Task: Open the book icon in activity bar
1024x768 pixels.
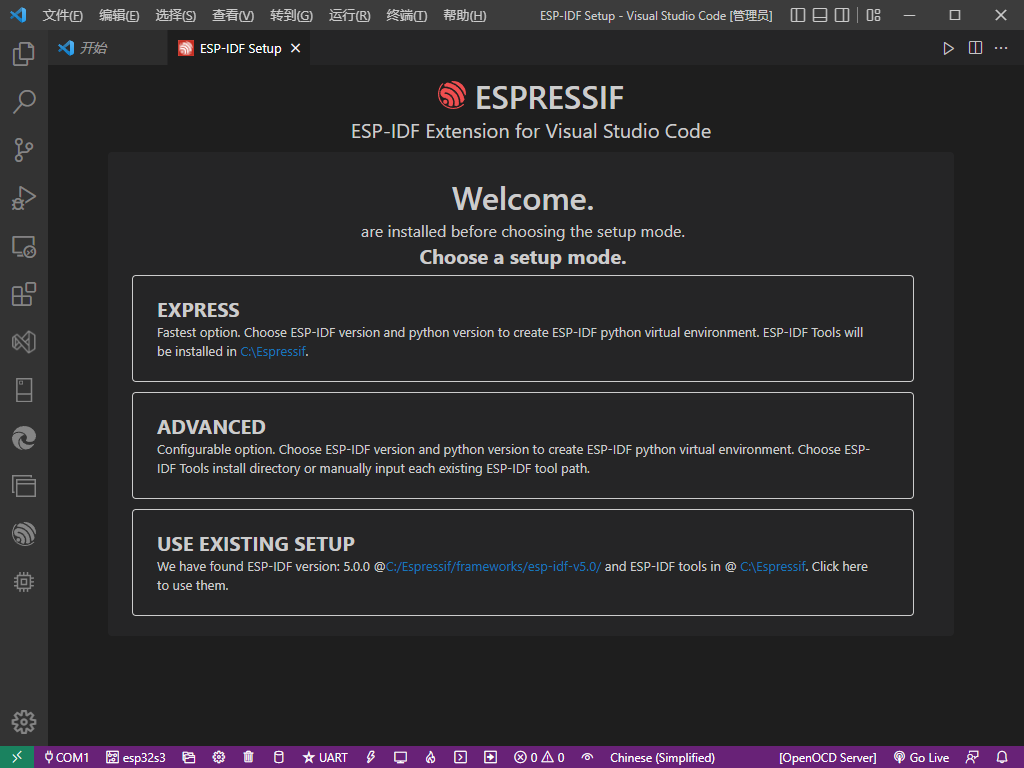Action: [x=24, y=390]
